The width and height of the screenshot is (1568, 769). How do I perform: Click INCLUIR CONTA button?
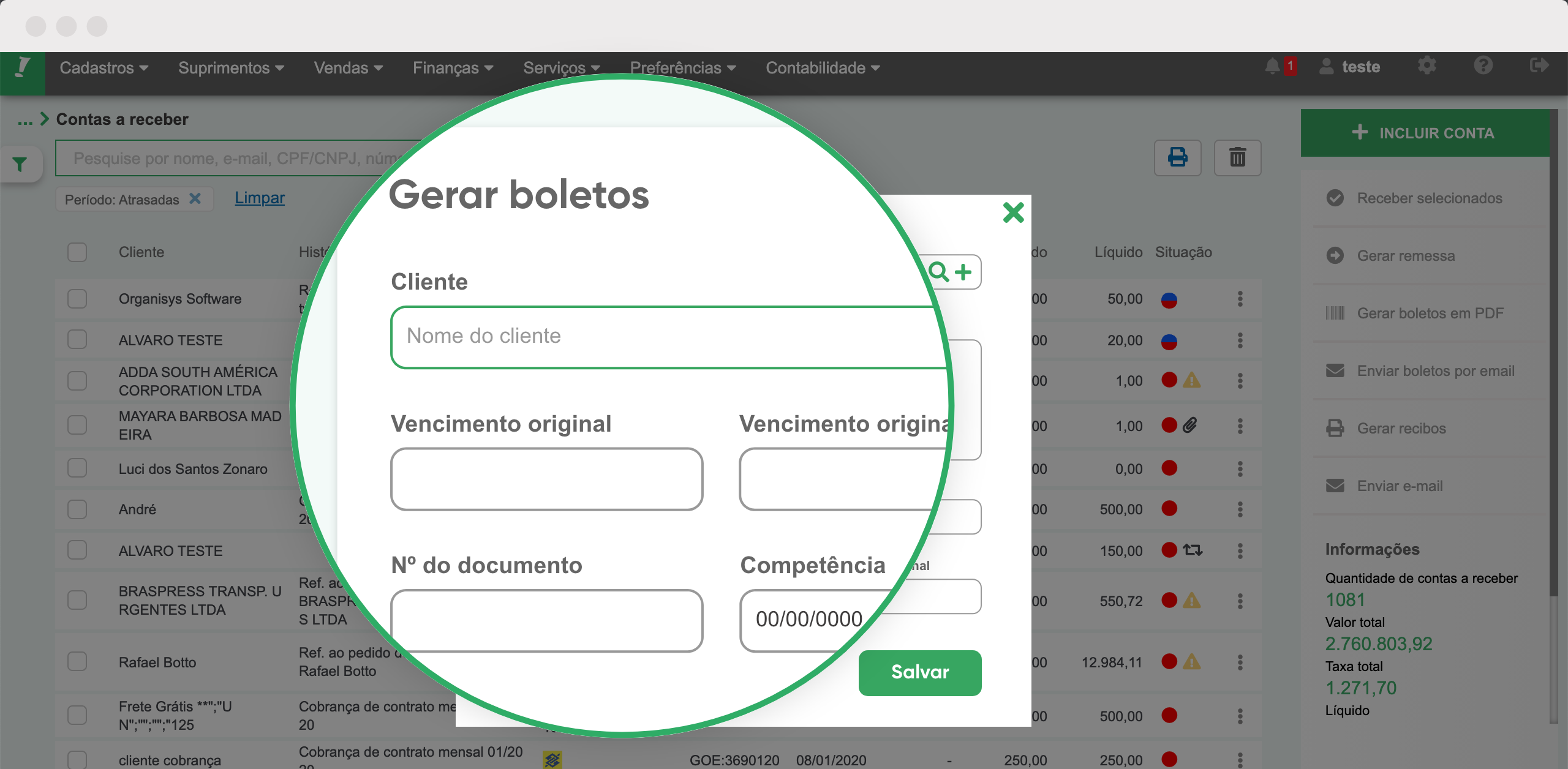coord(1425,133)
